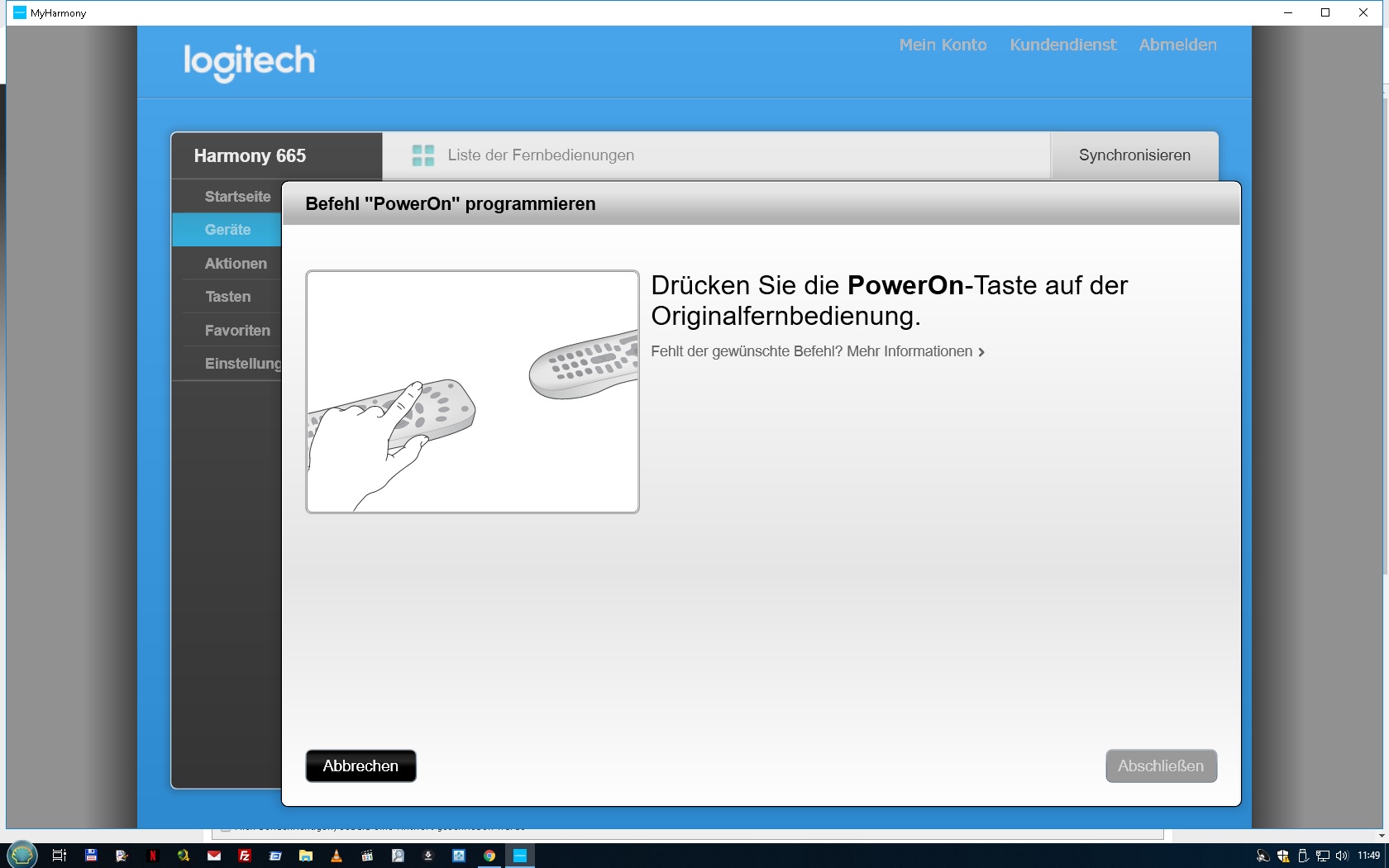Image resolution: width=1389 pixels, height=868 pixels.
Task: Click the remote list grid icon
Action: (422, 155)
